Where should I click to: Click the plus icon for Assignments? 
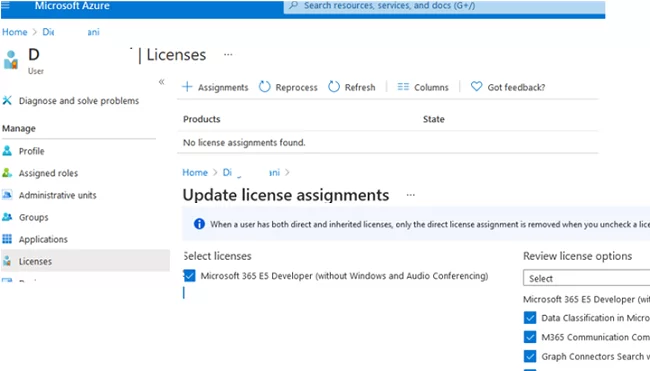click(187, 87)
